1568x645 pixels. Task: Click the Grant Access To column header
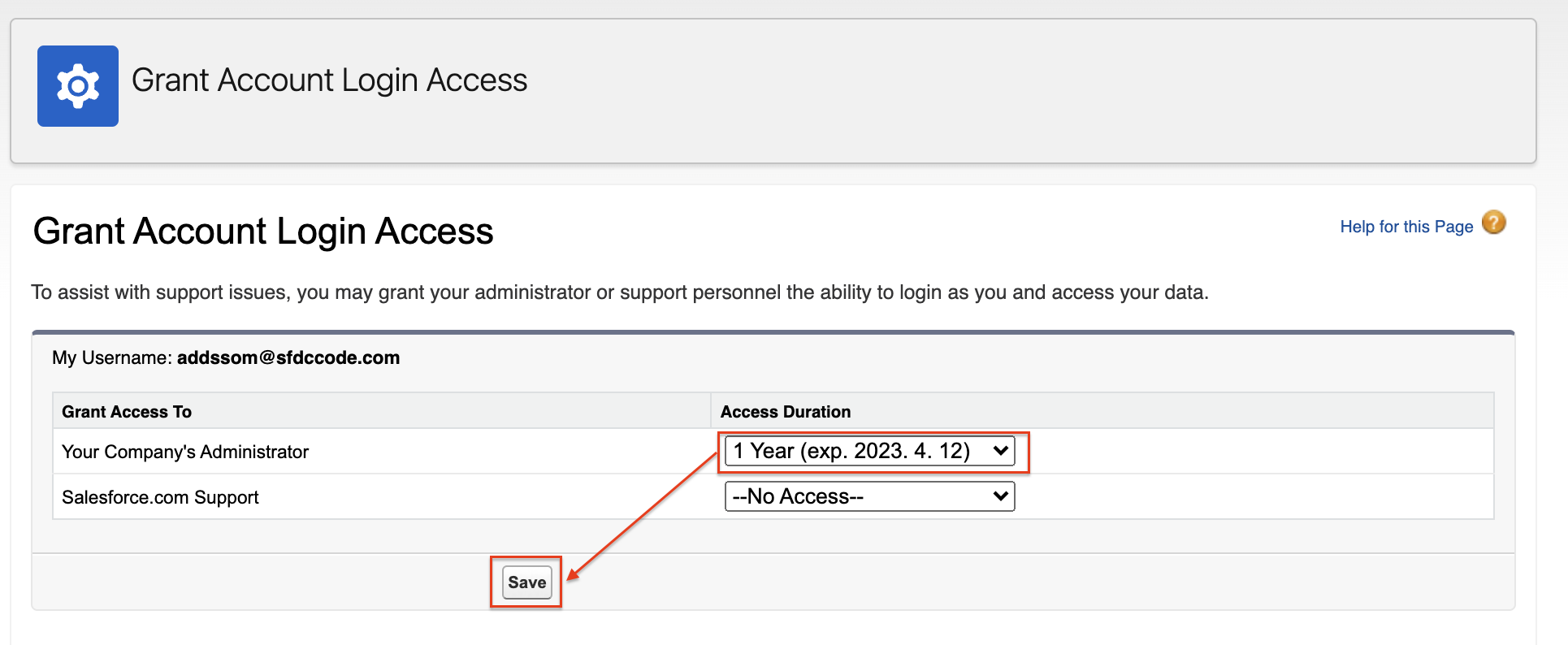[x=127, y=412]
